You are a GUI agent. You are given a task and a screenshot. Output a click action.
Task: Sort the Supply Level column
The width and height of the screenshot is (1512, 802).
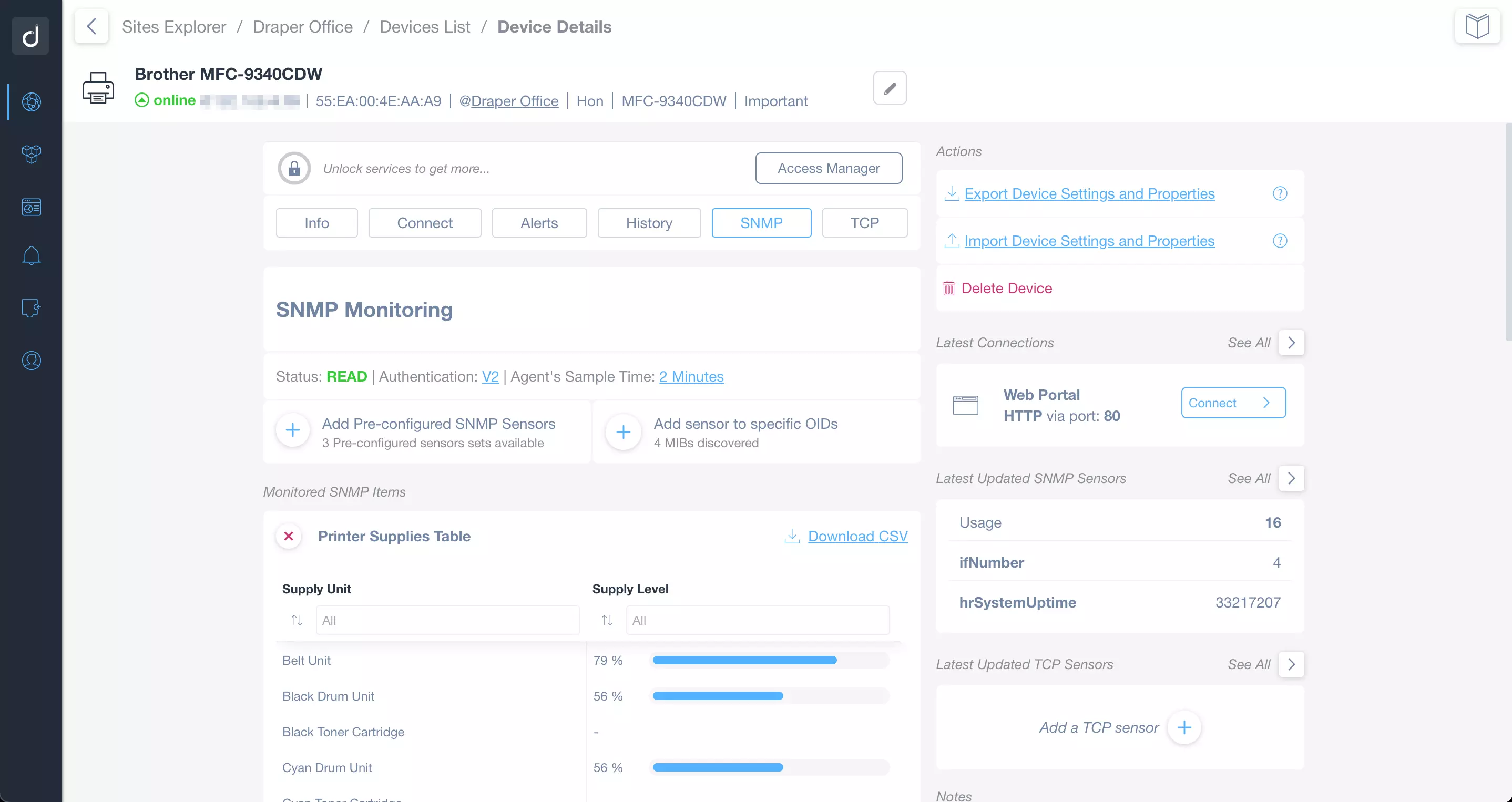[607, 620]
